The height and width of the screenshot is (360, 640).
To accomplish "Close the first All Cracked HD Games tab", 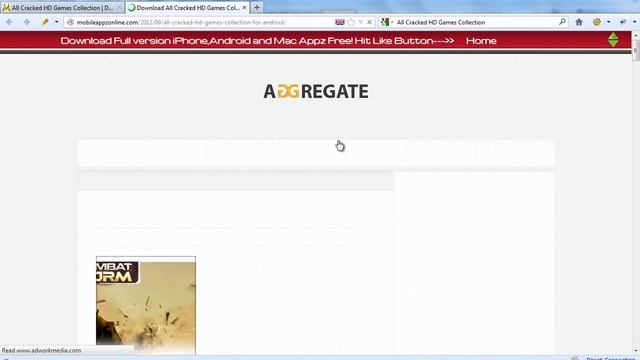I will (119, 8).
